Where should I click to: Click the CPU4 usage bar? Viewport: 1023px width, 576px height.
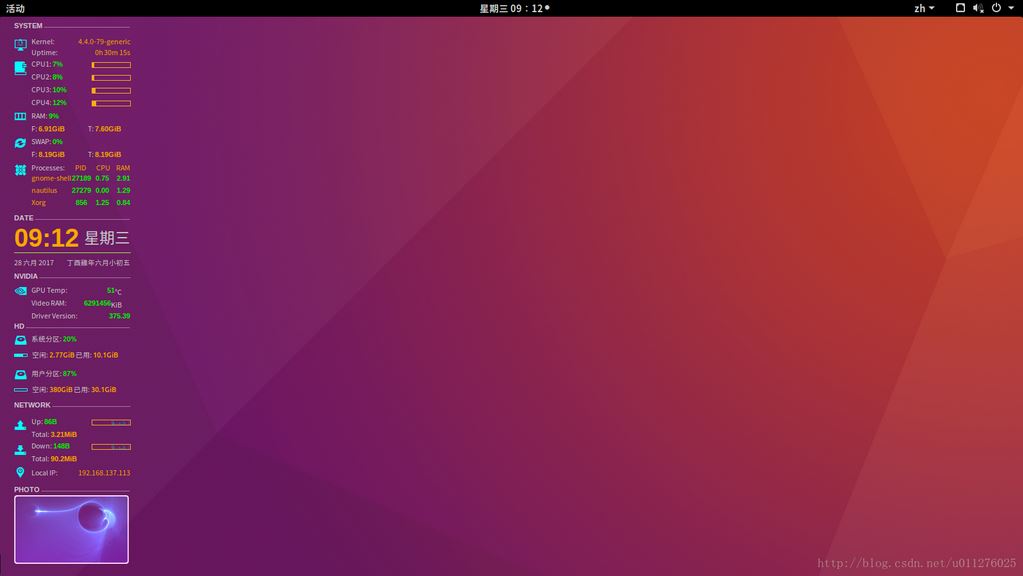(111, 103)
